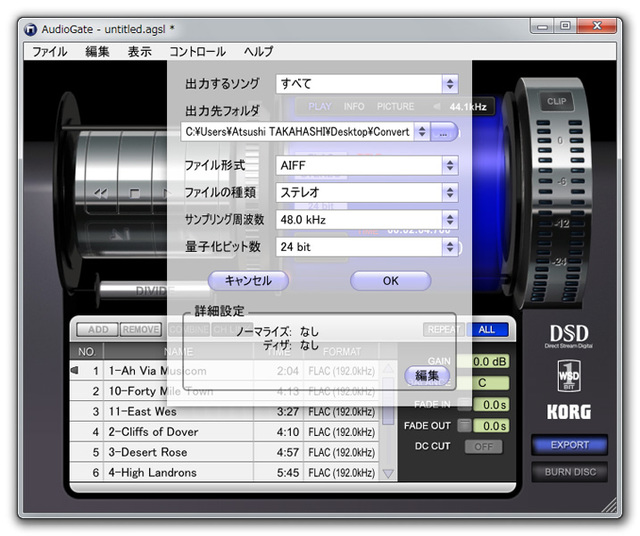Click the DSD logo icon
This screenshot has width=640, height=536.
568,337
